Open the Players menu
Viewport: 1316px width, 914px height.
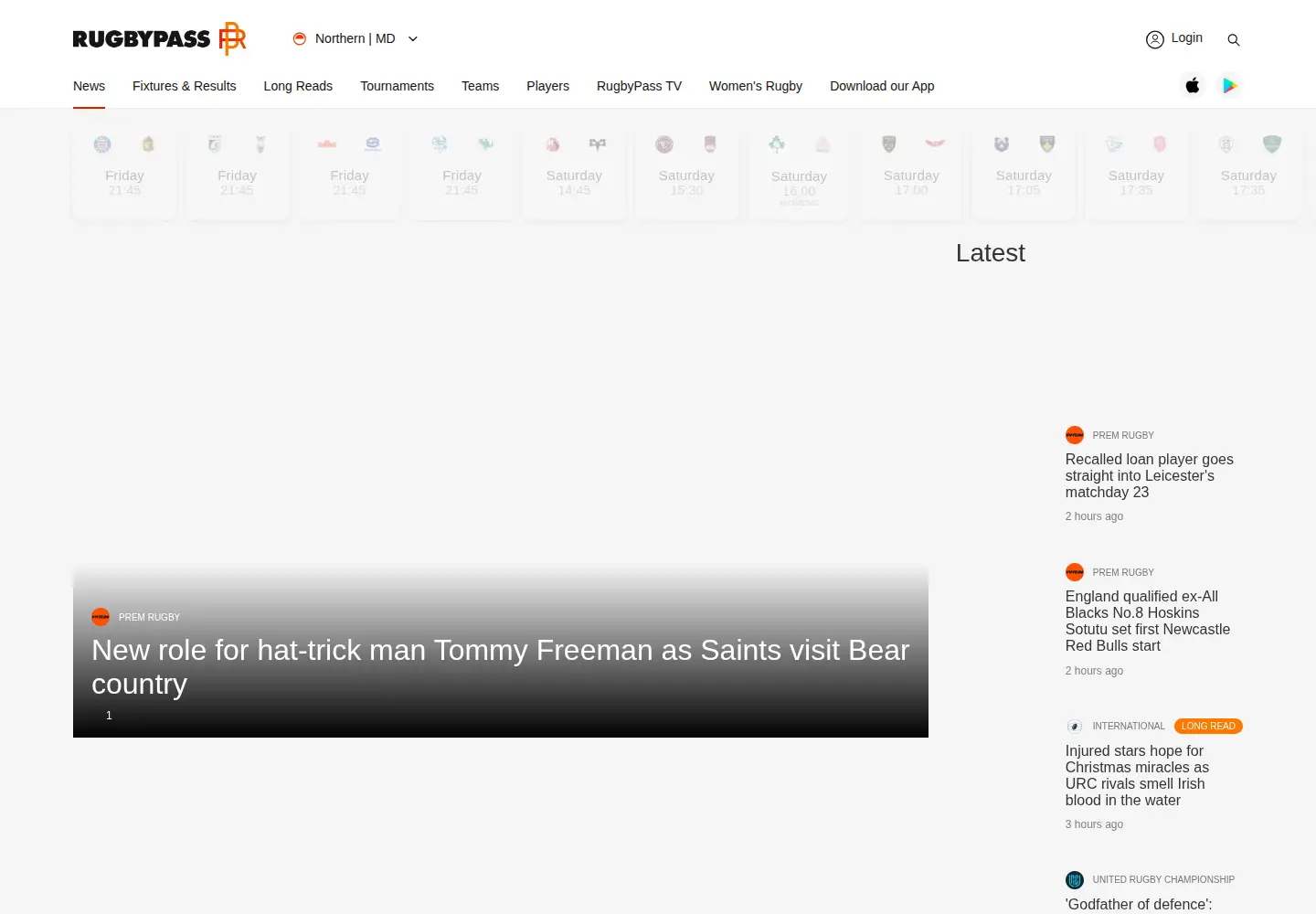coord(547,86)
